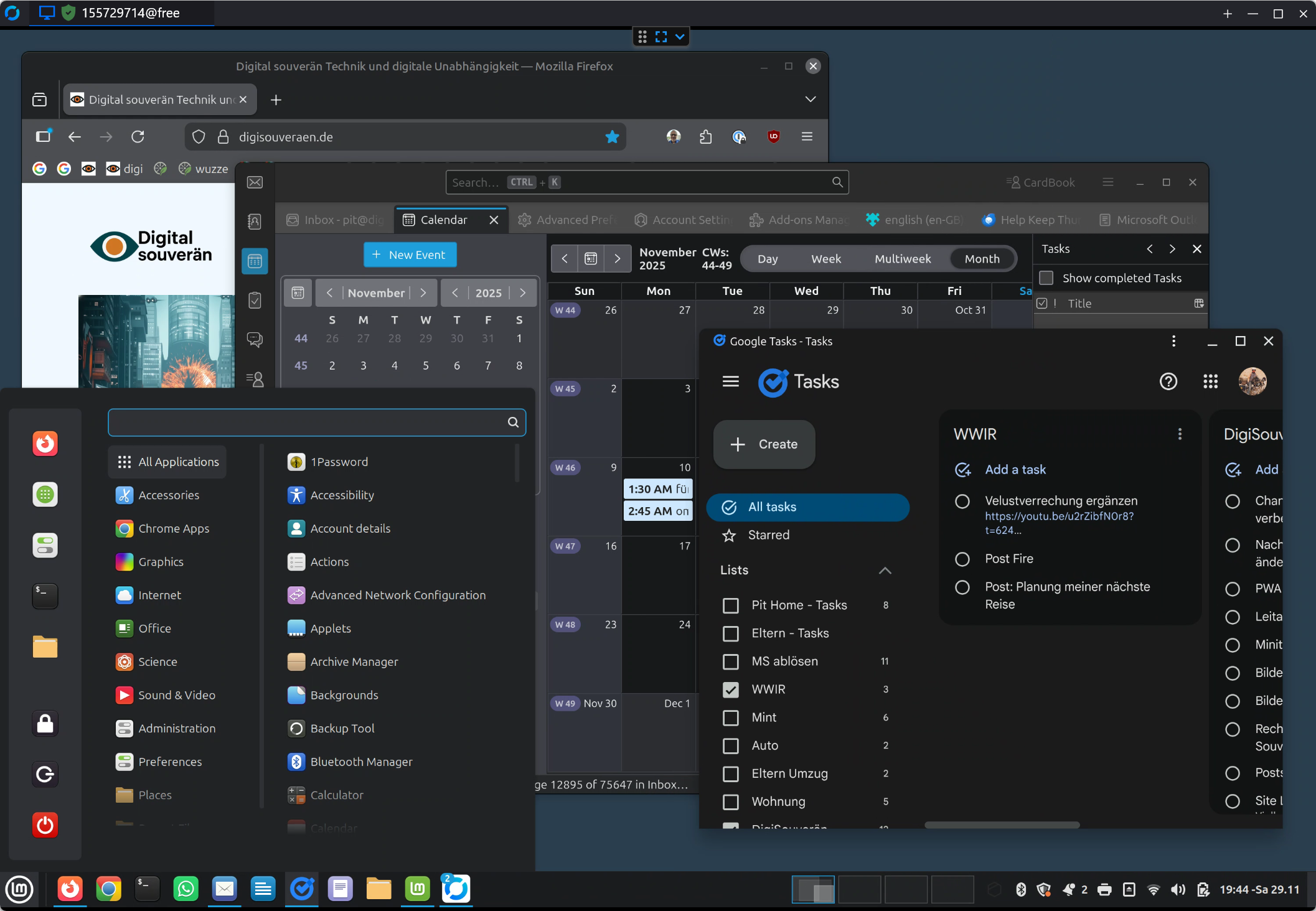
Task: Open WWIR list three-dot options menu
Action: [1180, 434]
